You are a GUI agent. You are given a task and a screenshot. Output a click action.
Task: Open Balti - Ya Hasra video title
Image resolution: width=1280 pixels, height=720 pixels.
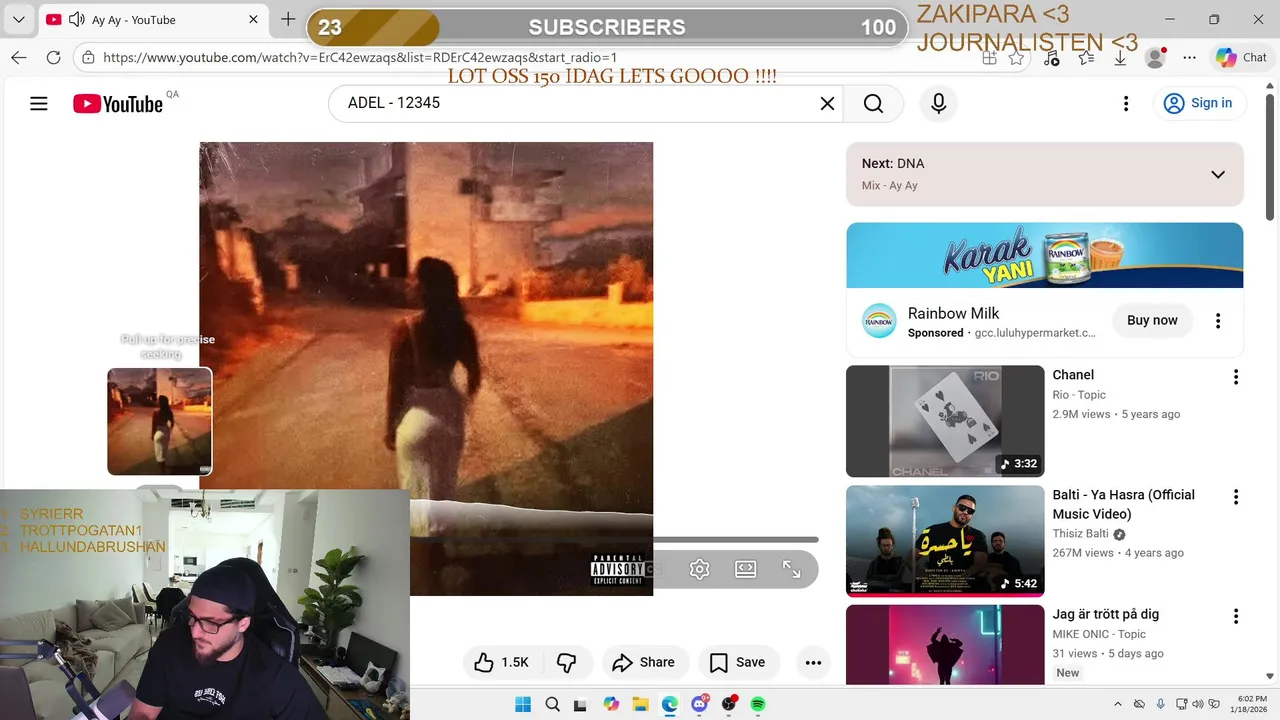click(1123, 504)
